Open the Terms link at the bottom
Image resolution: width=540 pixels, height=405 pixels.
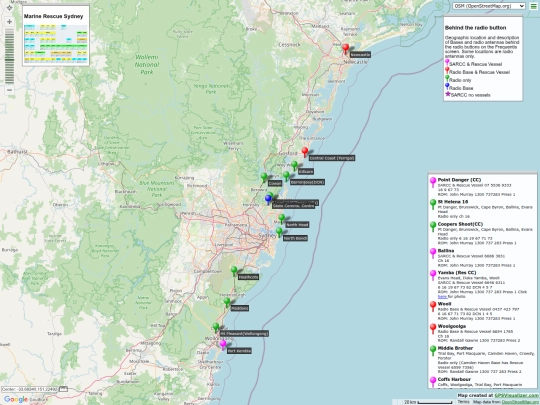coord(463,402)
